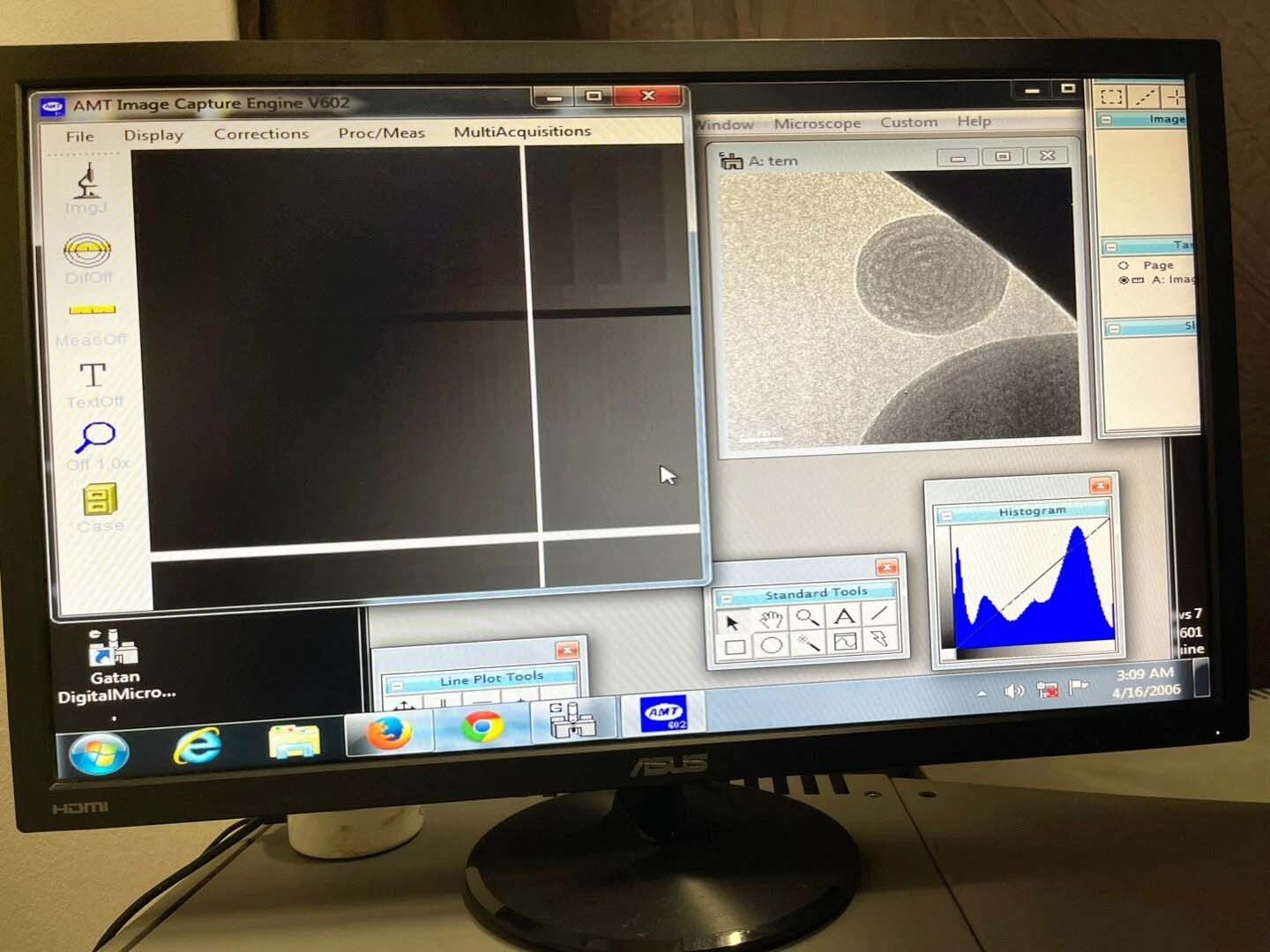Toggle the DifOff diffraction icon
This screenshot has width=1270, height=952.
click(x=87, y=249)
